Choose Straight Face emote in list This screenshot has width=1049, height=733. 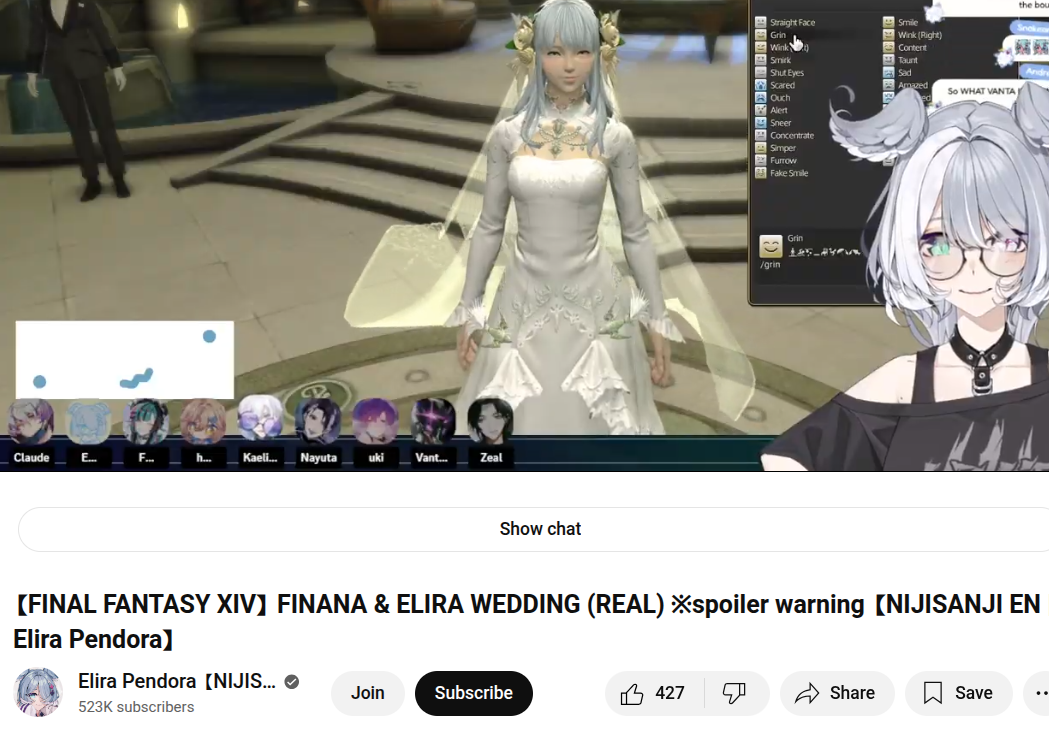tap(785, 22)
